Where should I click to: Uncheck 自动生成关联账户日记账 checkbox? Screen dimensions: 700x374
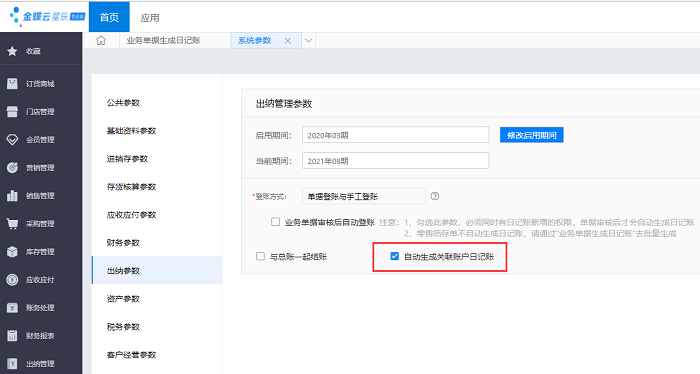[395, 256]
